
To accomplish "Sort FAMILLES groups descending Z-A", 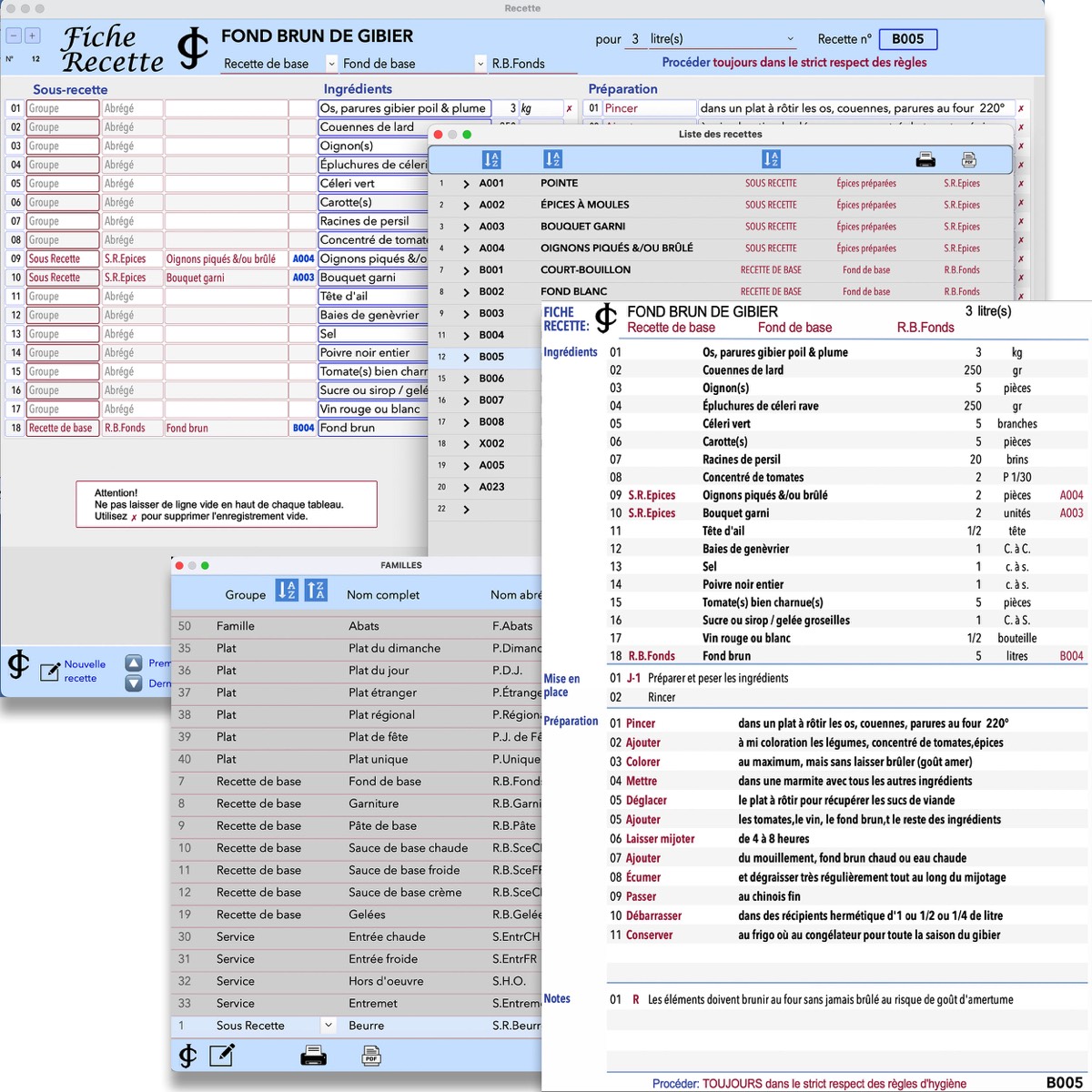I will point(316,590).
